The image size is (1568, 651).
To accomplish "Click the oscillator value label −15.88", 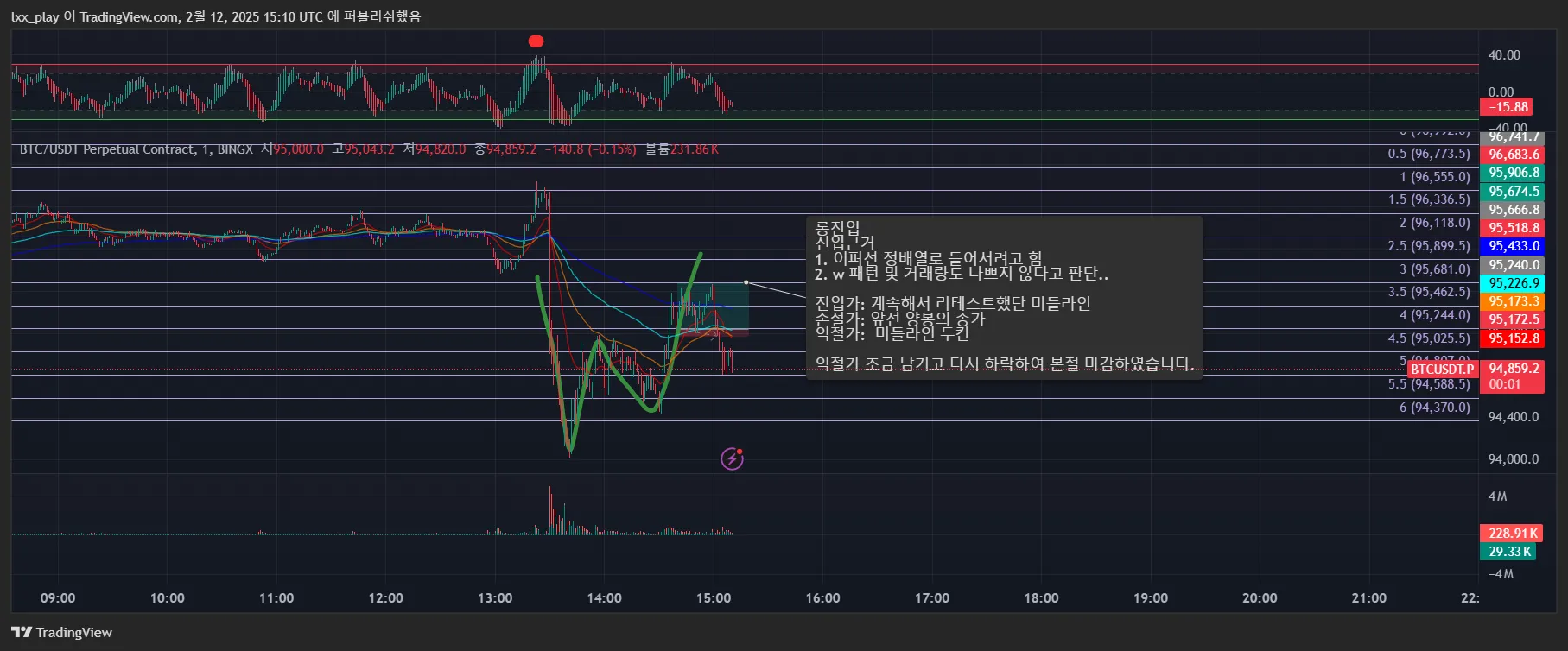I will coord(1507,107).
